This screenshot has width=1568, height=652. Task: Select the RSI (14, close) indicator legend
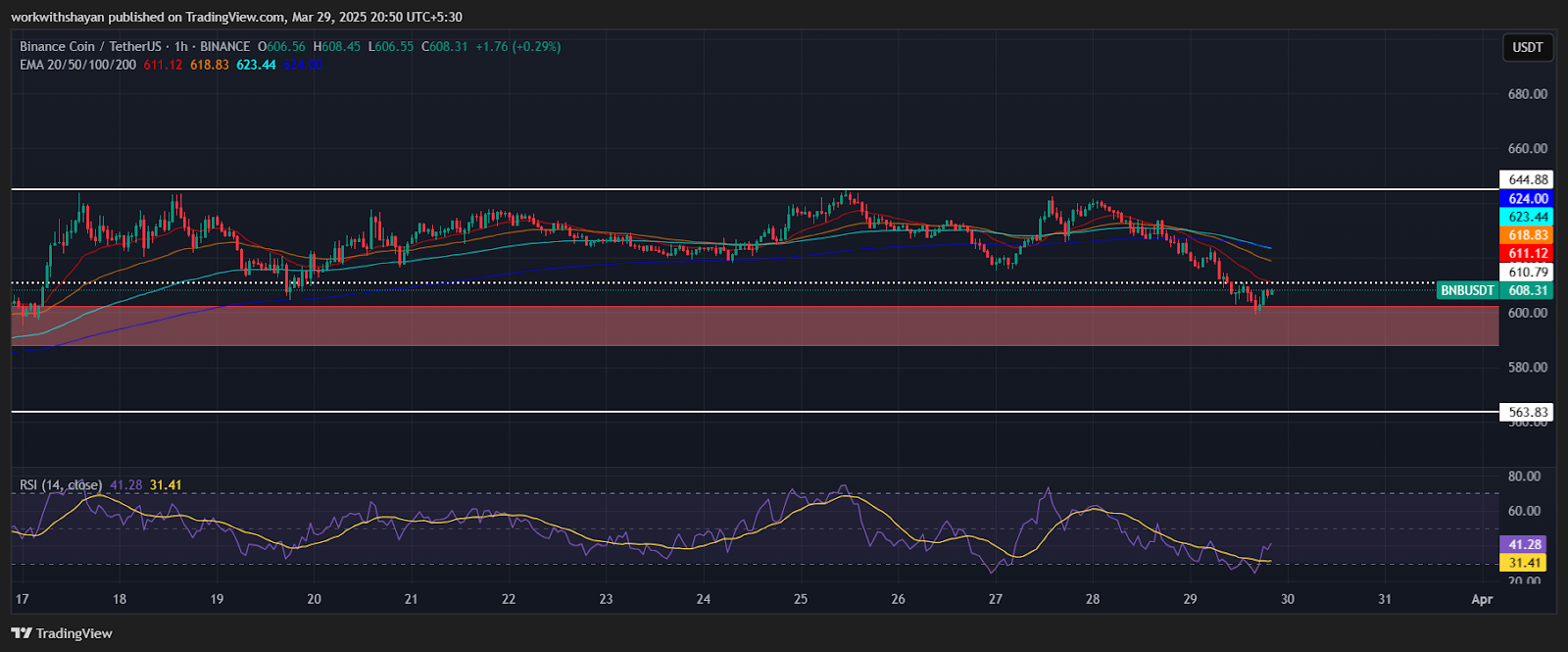[x=61, y=485]
